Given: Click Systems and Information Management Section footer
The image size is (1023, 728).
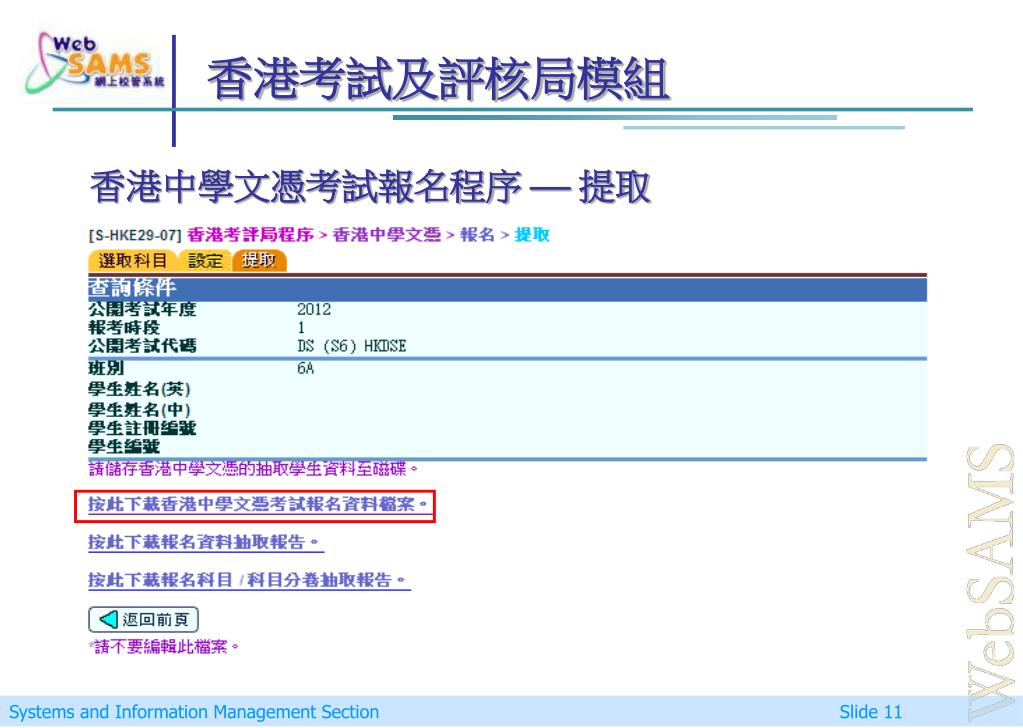Looking at the screenshot, I should pyautogui.click(x=194, y=712).
